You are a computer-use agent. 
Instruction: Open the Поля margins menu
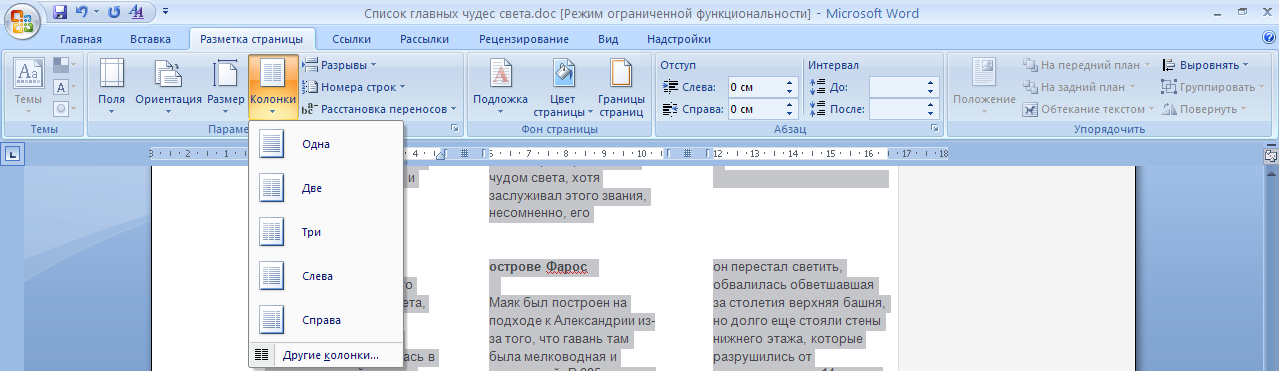(x=111, y=87)
